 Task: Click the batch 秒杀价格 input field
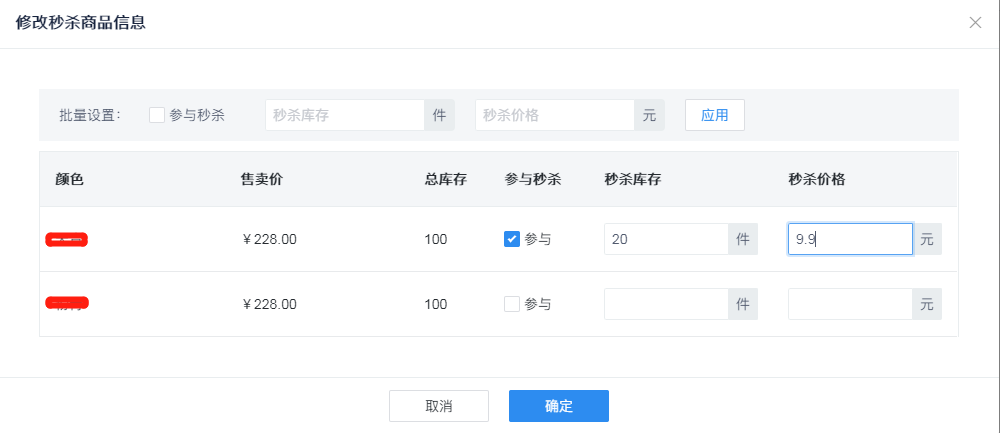pos(555,115)
